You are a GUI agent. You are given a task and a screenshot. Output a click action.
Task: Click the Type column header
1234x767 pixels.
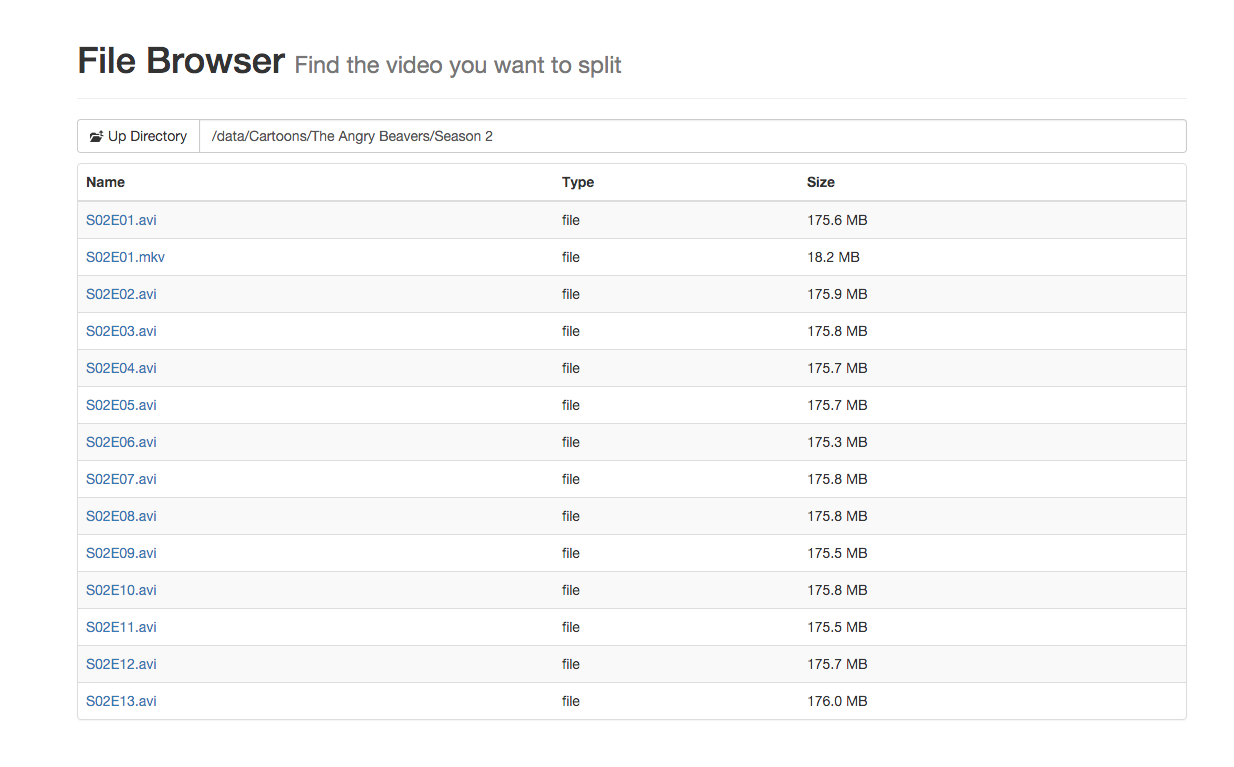pyautogui.click(x=578, y=182)
